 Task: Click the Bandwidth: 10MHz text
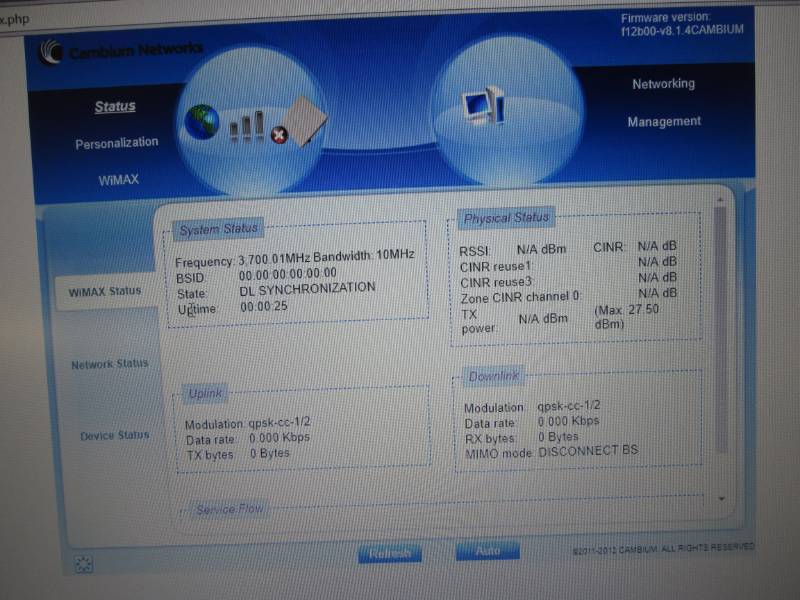tap(364, 255)
